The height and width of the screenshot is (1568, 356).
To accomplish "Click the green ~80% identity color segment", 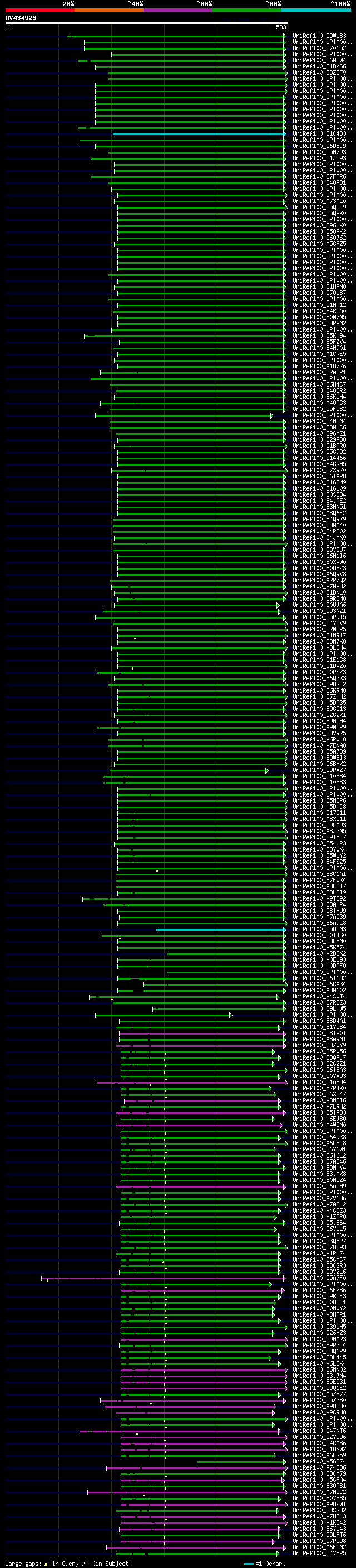I will [x=247, y=10].
